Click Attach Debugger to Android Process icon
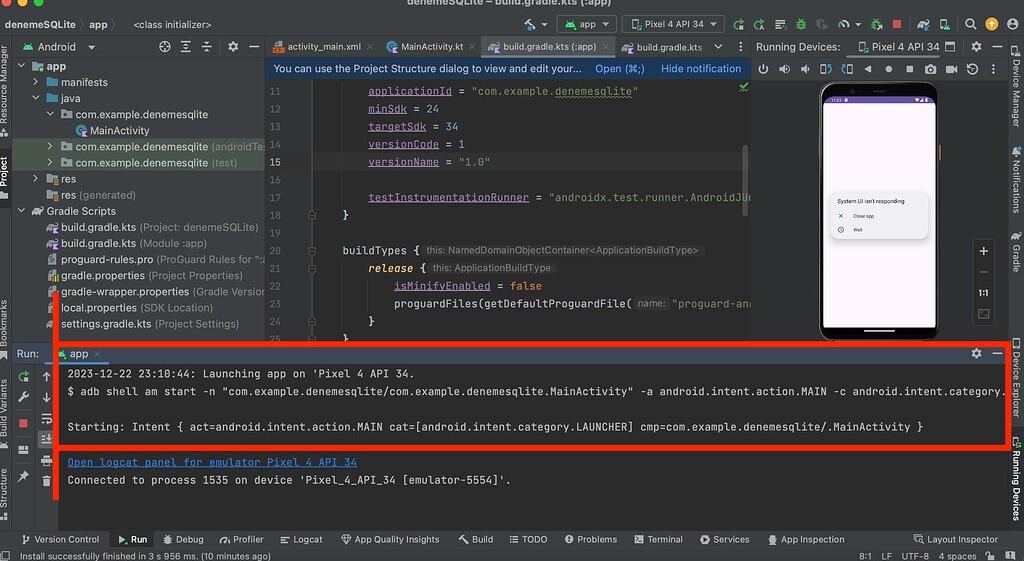The width and height of the screenshot is (1024, 561). [x=876, y=24]
